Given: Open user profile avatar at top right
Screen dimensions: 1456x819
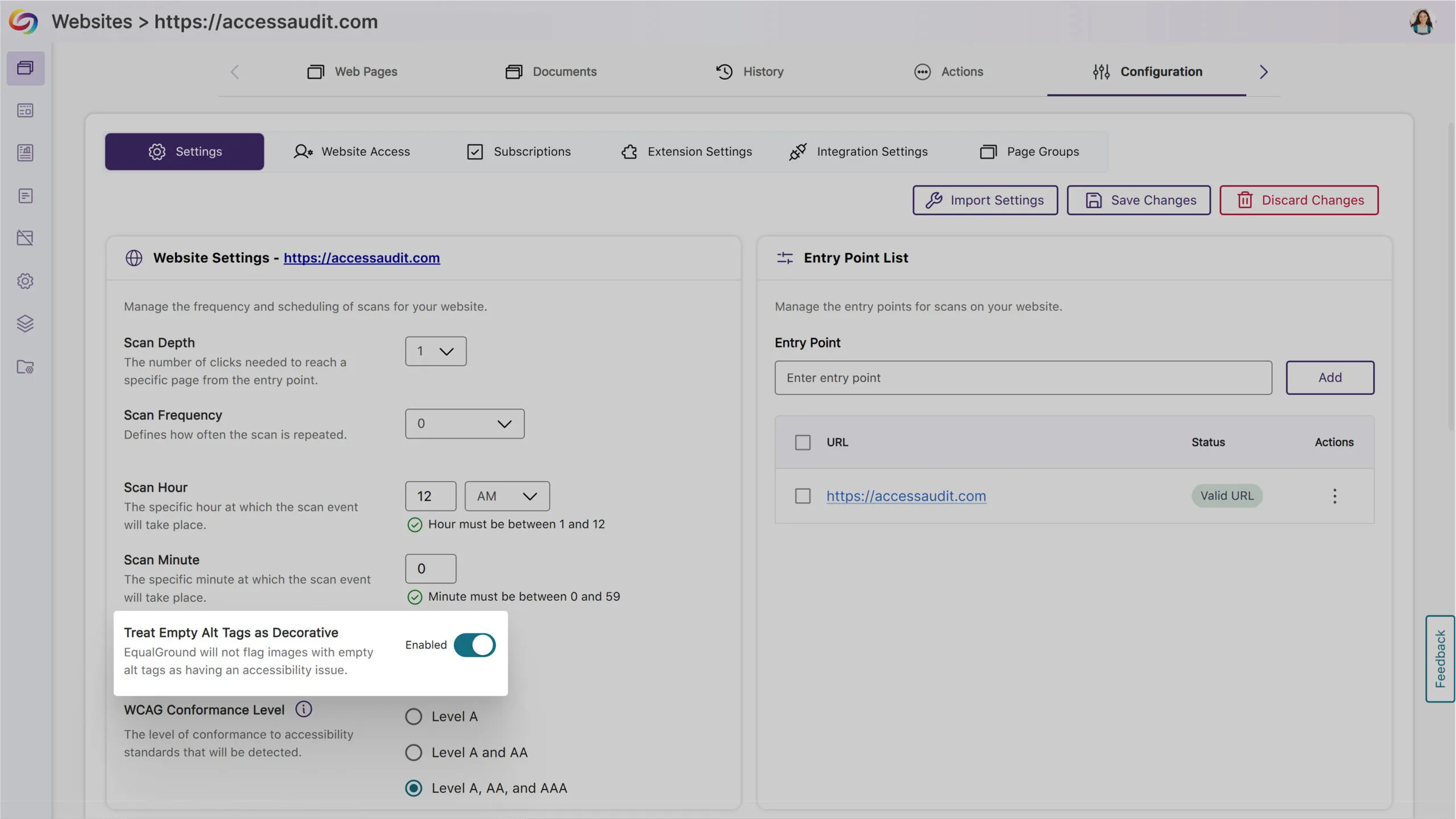Looking at the screenshot, I should [x=1422, y=22].
